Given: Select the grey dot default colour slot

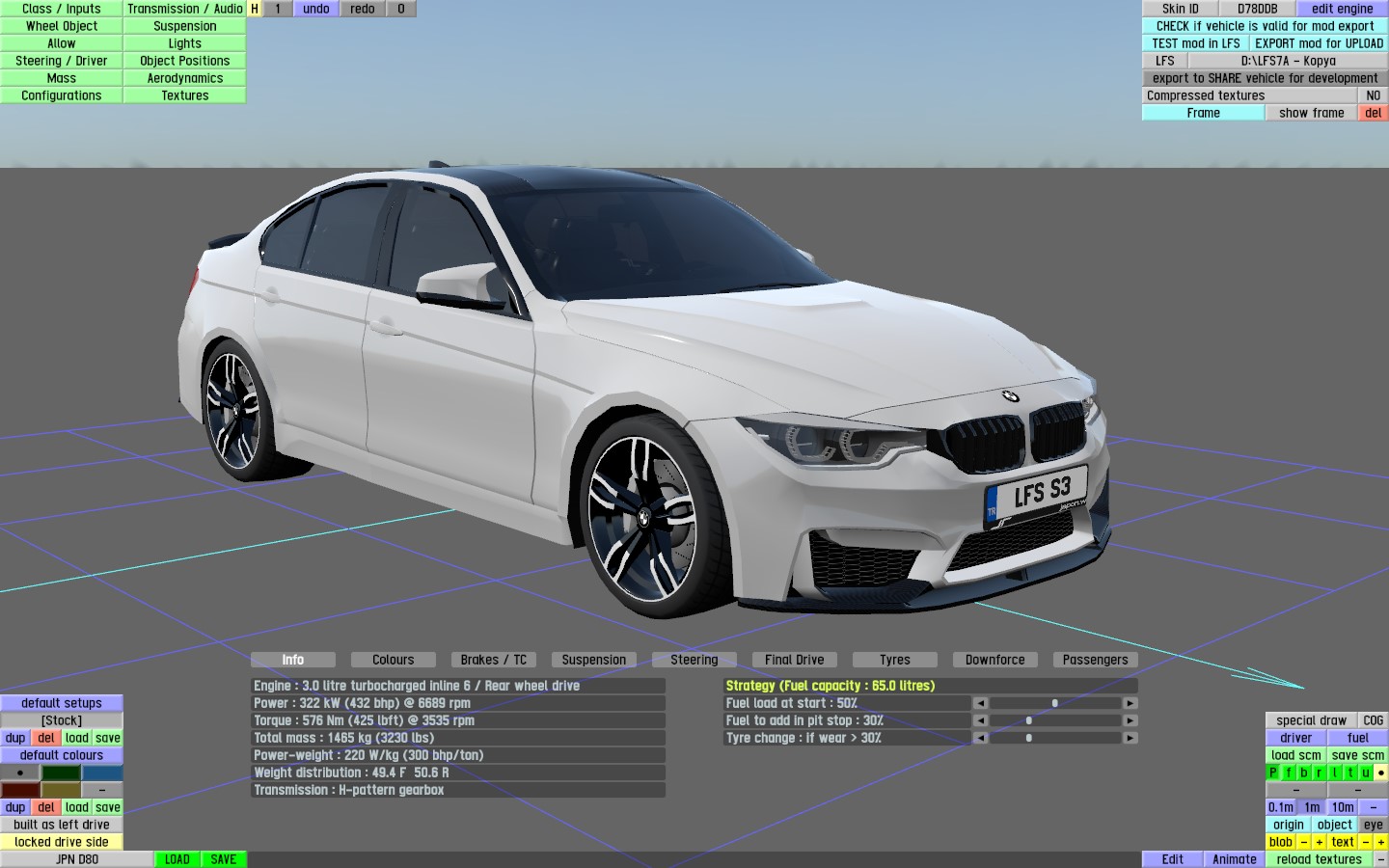Looking at the screenshot, I should tap(20, 773).
